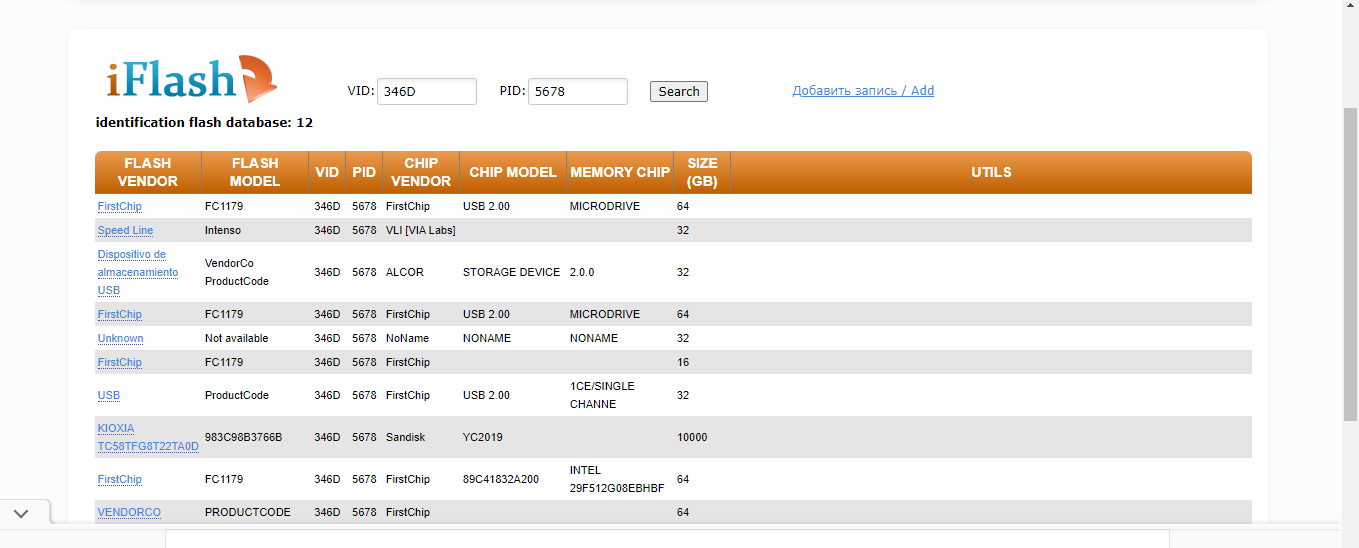This screenshot has height=548, width=1359.
Task: Select the Not available flash model cell
Action: 236,338
